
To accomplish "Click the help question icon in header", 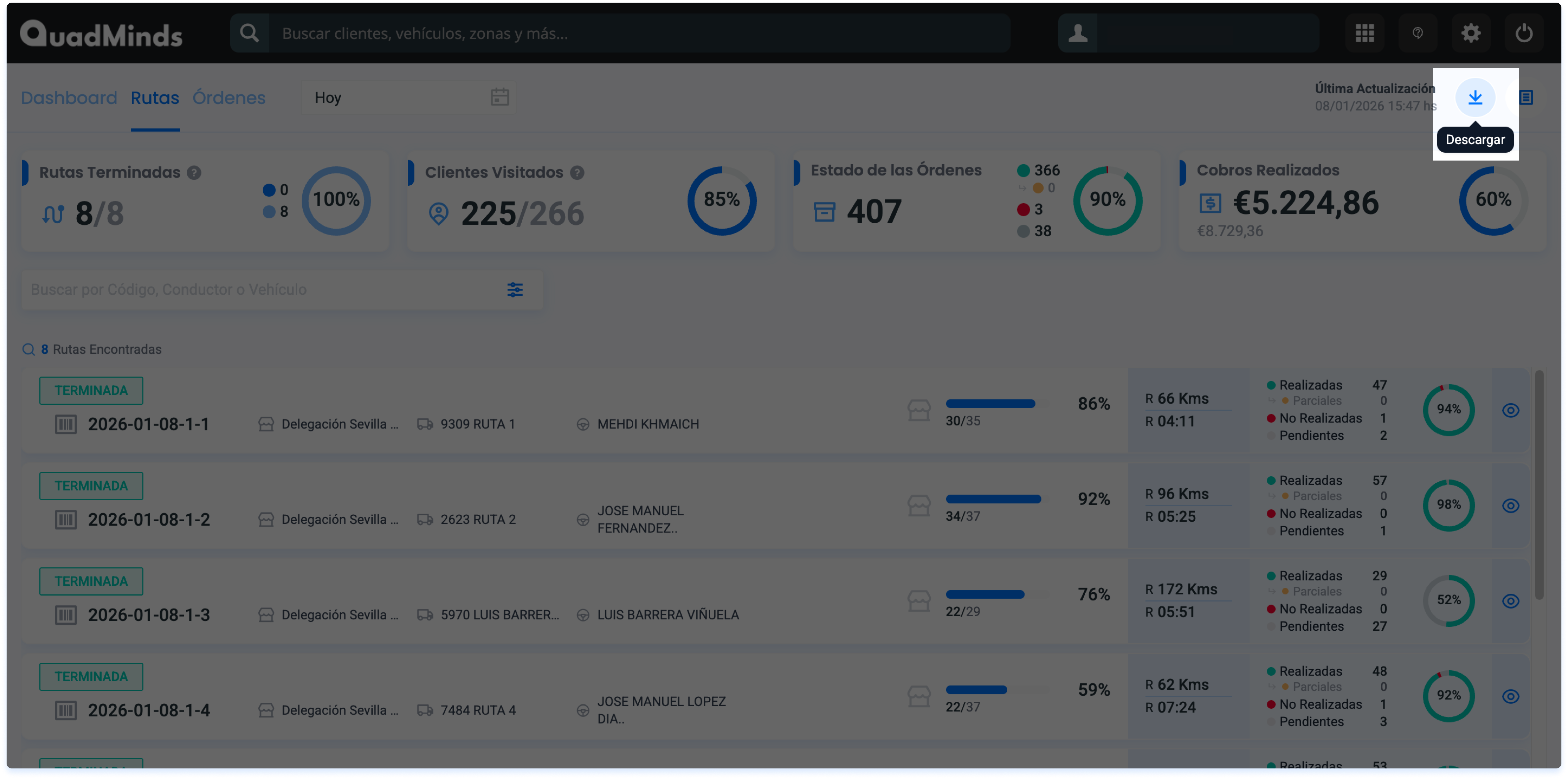I will point(1418,33).
